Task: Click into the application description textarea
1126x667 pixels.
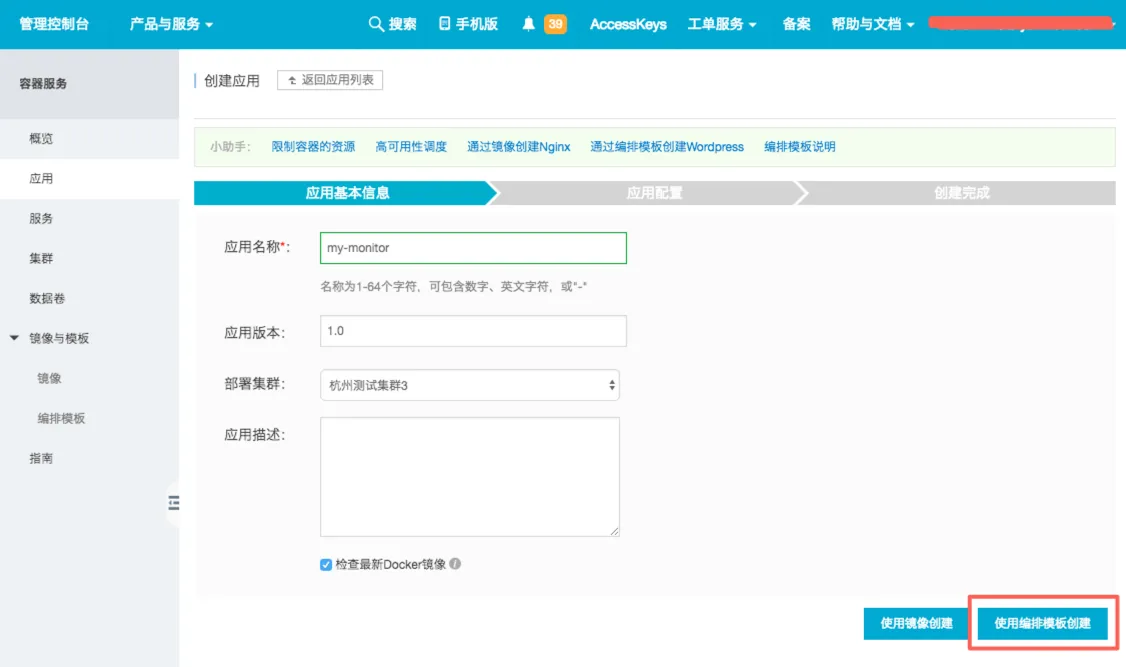Action: pyautogui.click(x=470, y=477)
